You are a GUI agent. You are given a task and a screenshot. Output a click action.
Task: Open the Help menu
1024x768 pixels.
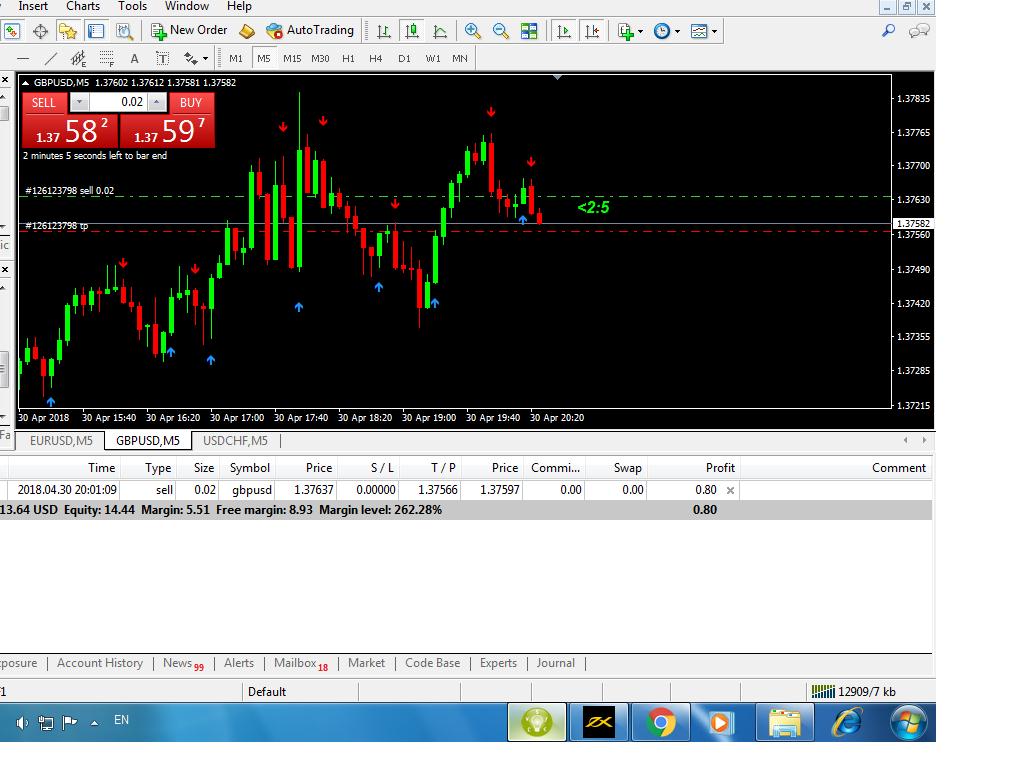tap(239, 7)
